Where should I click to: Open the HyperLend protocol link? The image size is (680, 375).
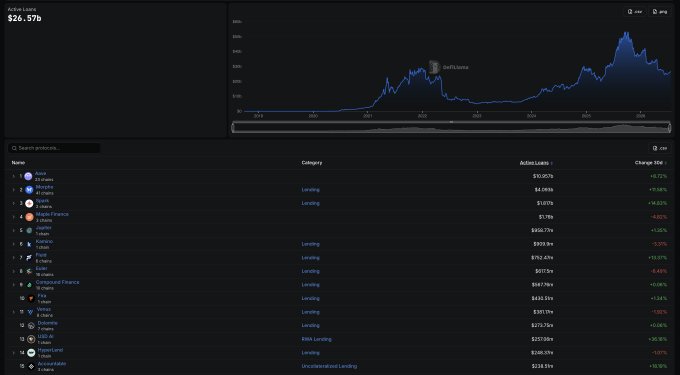click(x=50, y=350)
